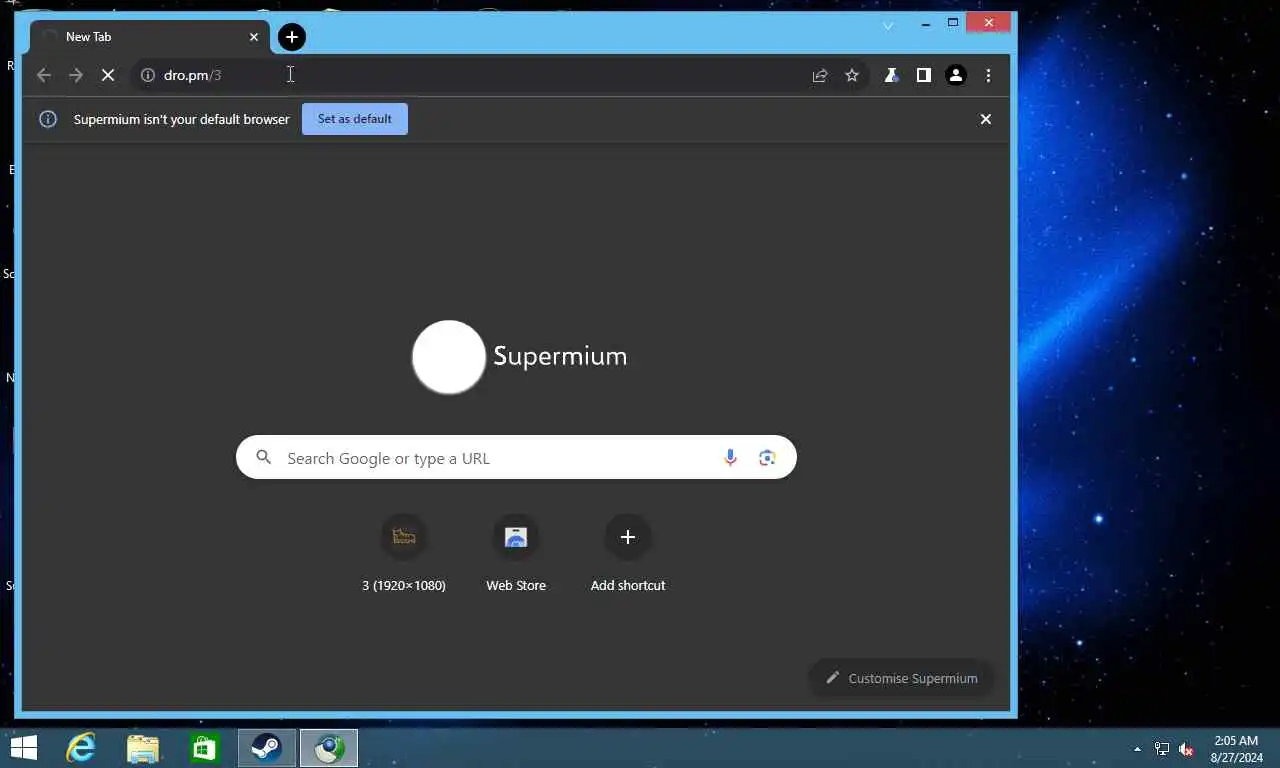Open a new tab with plus button

292,37
